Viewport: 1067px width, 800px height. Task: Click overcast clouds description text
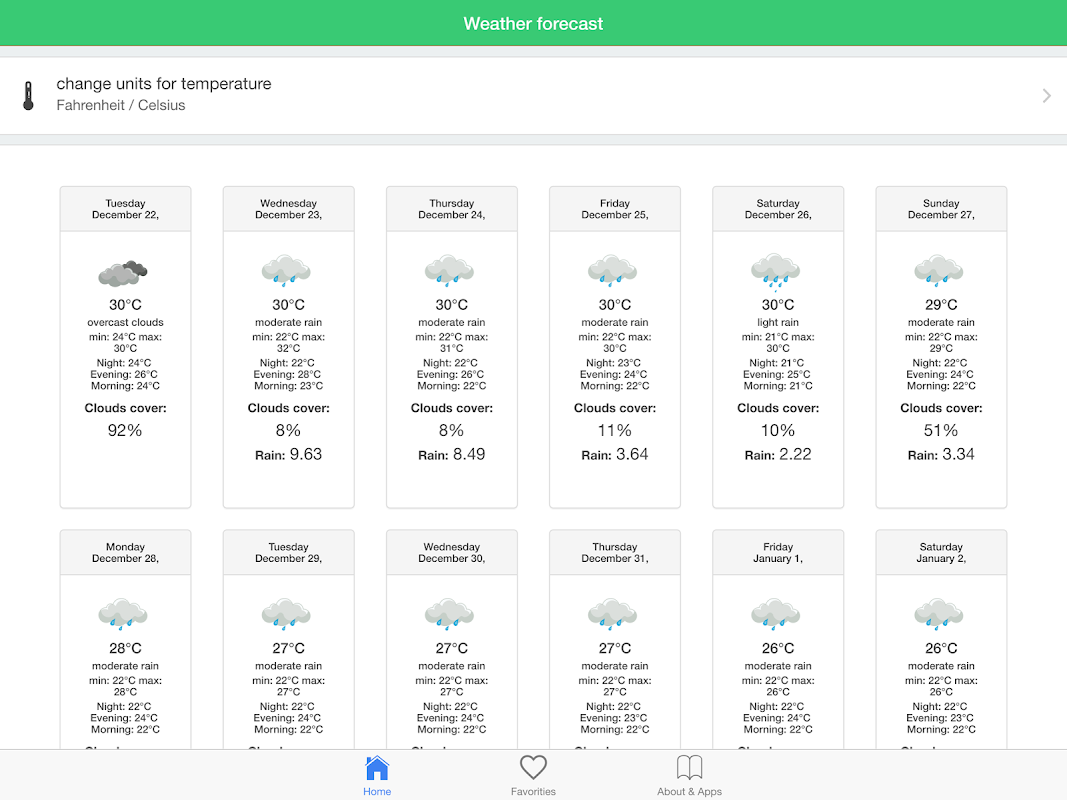coord(125,322)
